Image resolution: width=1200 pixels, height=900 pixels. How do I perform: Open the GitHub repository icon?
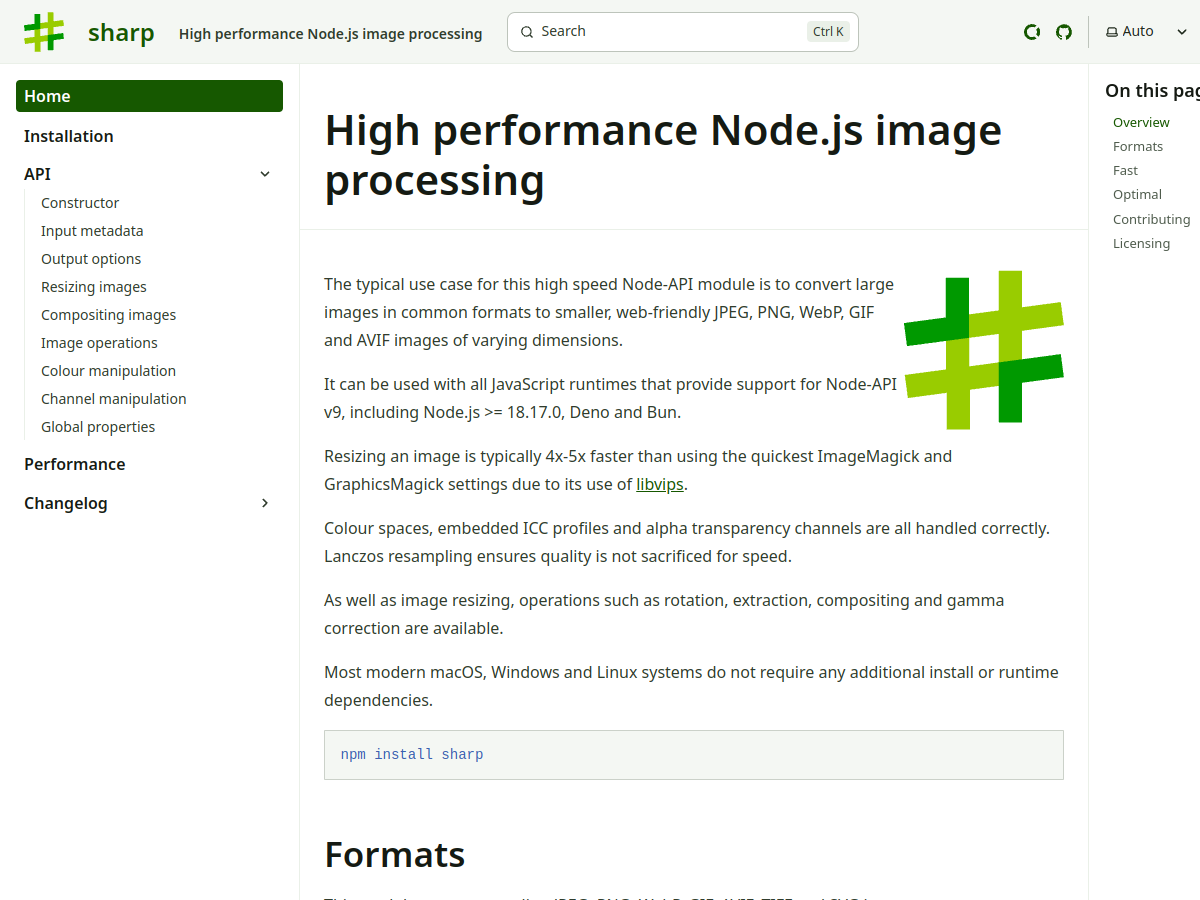(x=1063, y=31)
